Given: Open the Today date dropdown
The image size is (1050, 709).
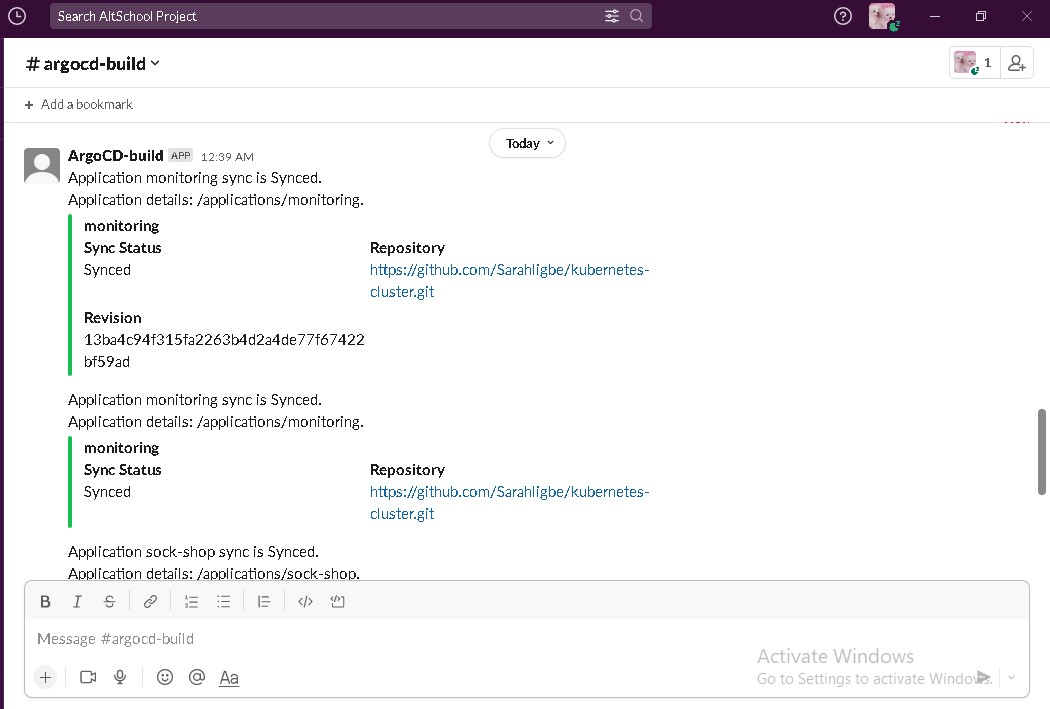Looking at the screenshot, I should click(x=528, y=143).
